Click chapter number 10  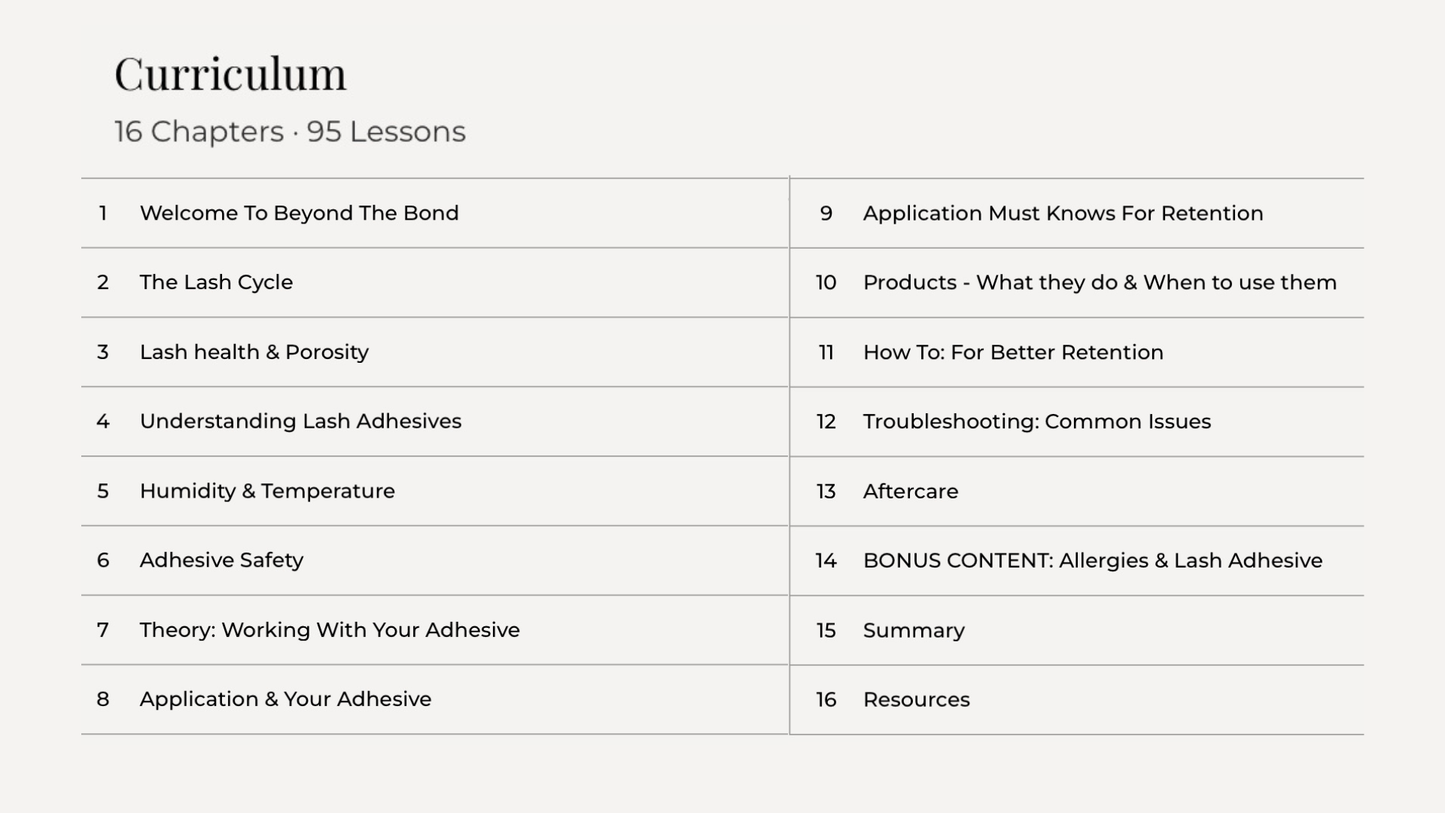[826, 282]
